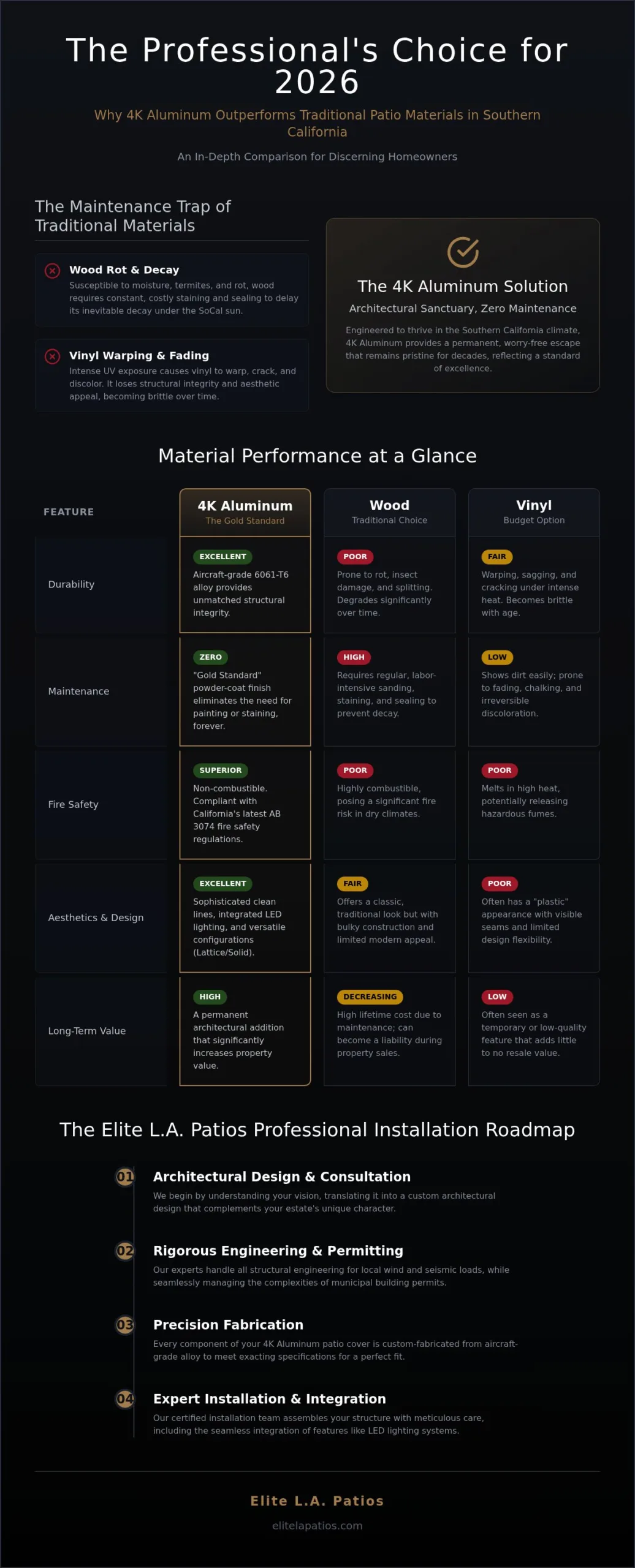Click the Wood Rot & Decay card
This screenshot has height=1568, width=635.
click(x=172, y=290)
